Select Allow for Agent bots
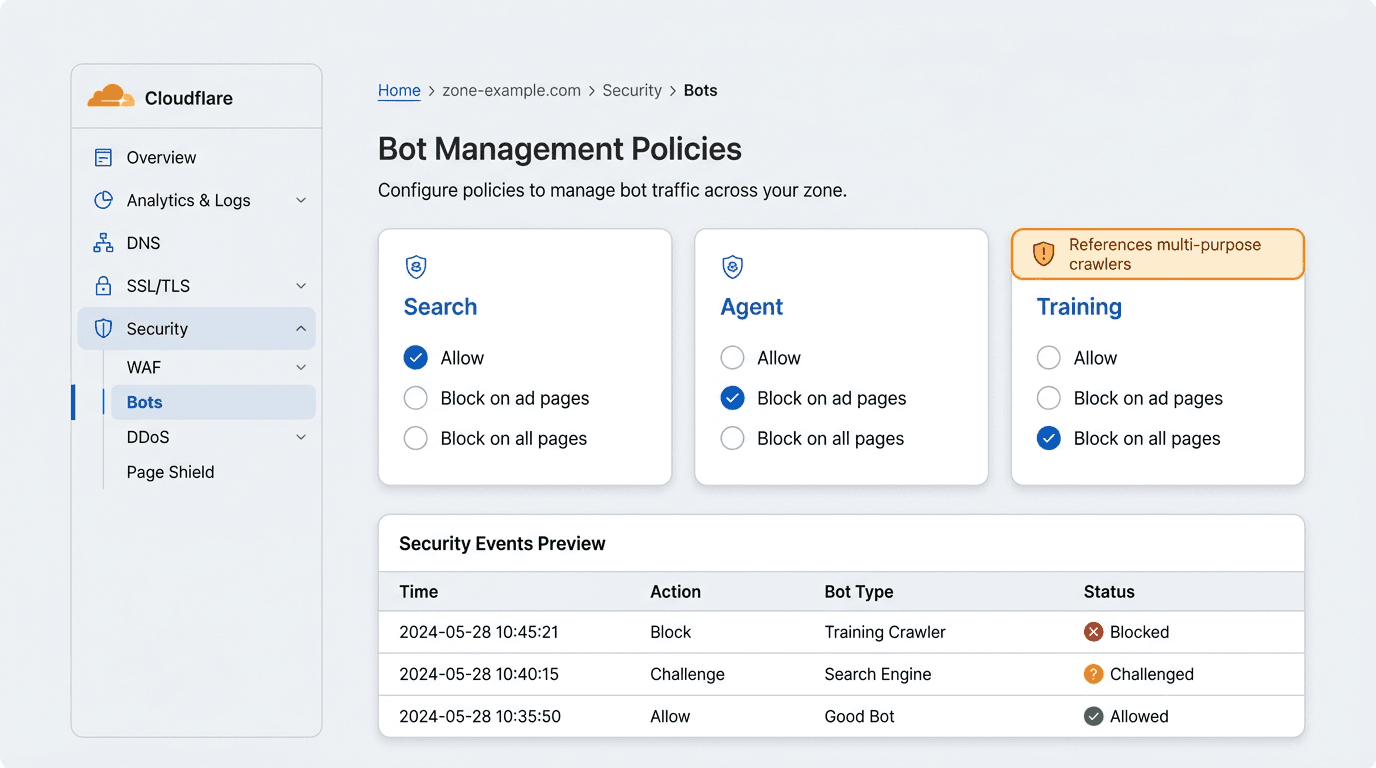The image size is (1376, 768). pos(732,358)
